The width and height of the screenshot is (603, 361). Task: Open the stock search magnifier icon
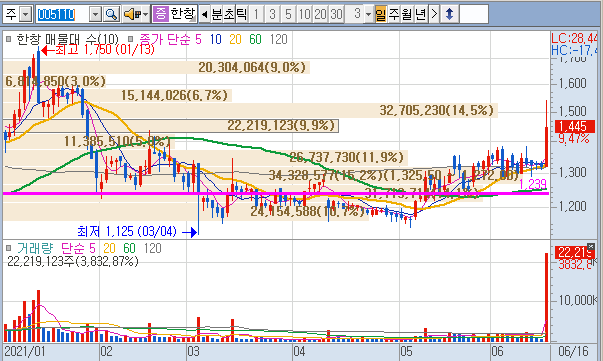point(111,15)
